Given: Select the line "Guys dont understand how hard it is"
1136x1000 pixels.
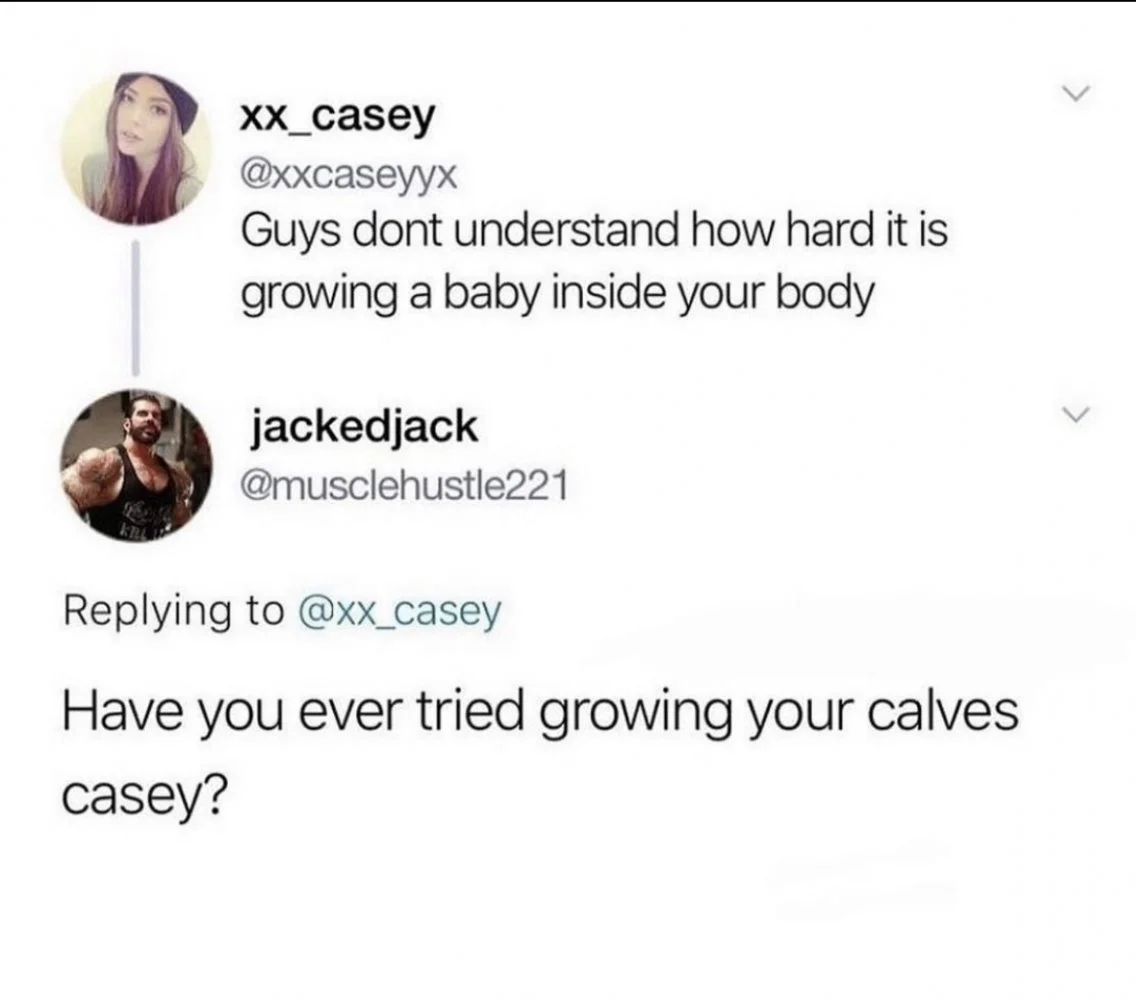Looking at the screenshot, I should 594,232.
